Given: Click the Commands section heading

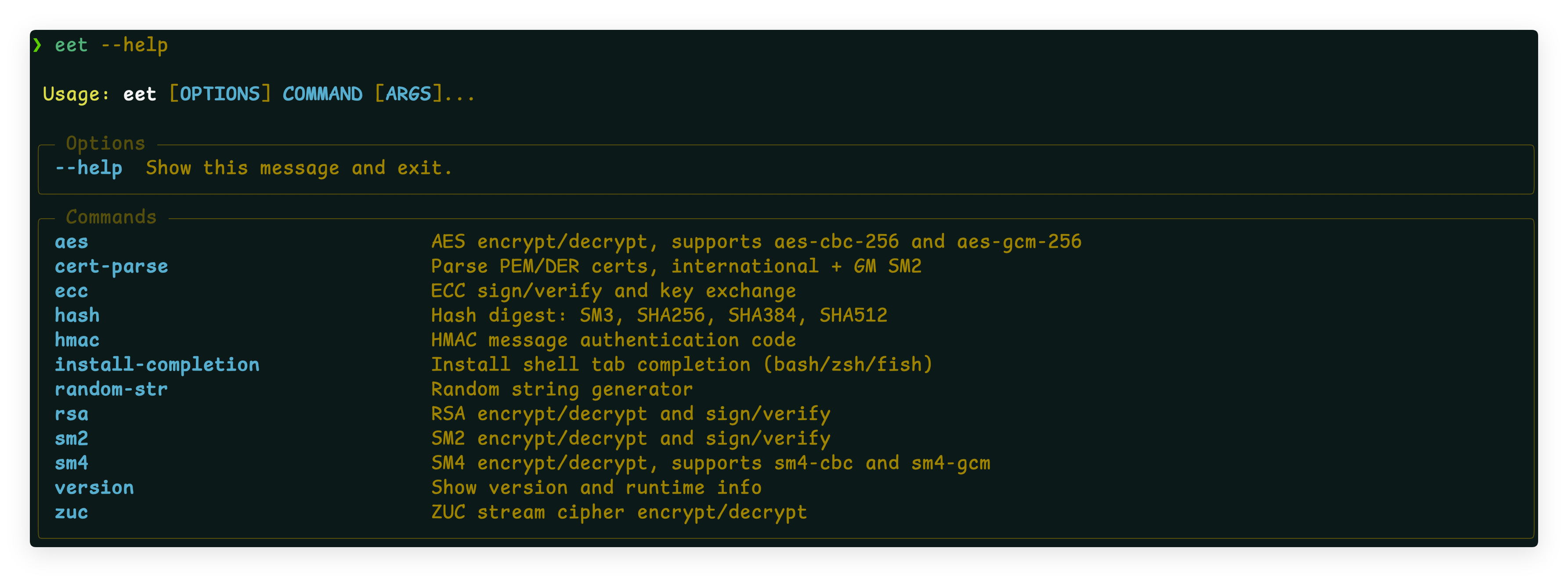Looking at the screenshot, I should (111, 217).
